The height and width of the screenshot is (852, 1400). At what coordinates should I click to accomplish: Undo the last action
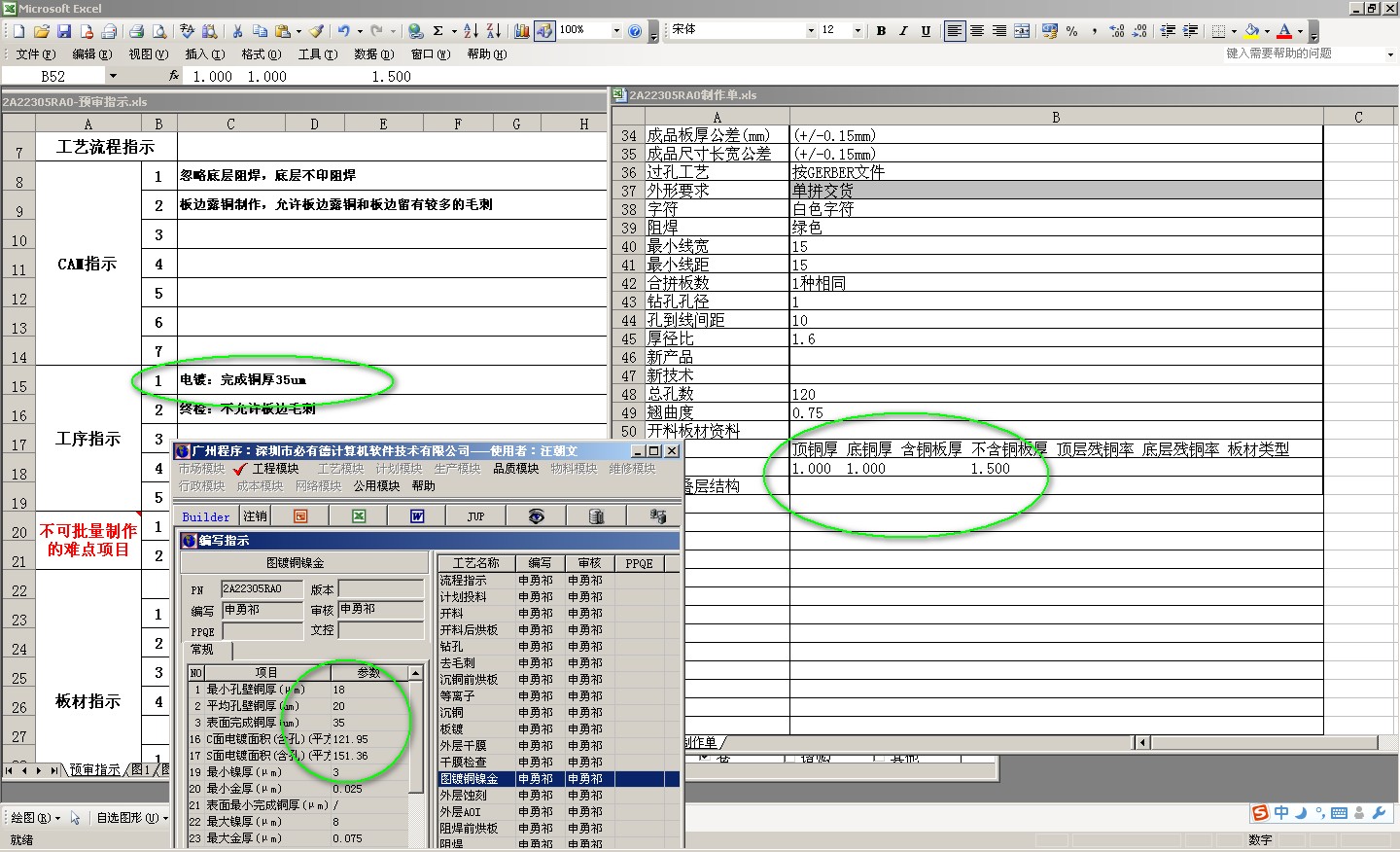(x=344, y=31)
